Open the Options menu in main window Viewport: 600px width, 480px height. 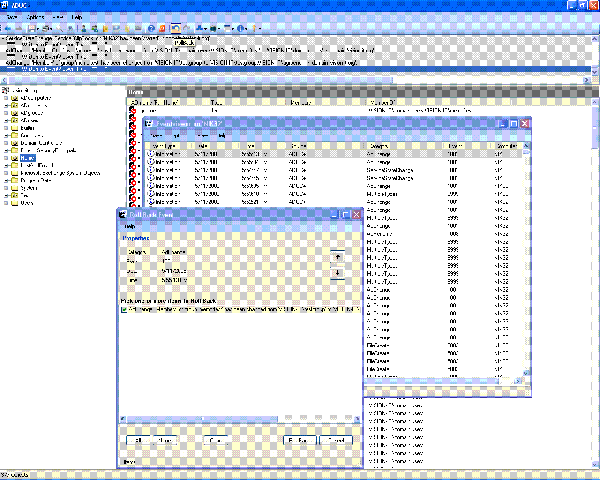click(x=34, y=18)
